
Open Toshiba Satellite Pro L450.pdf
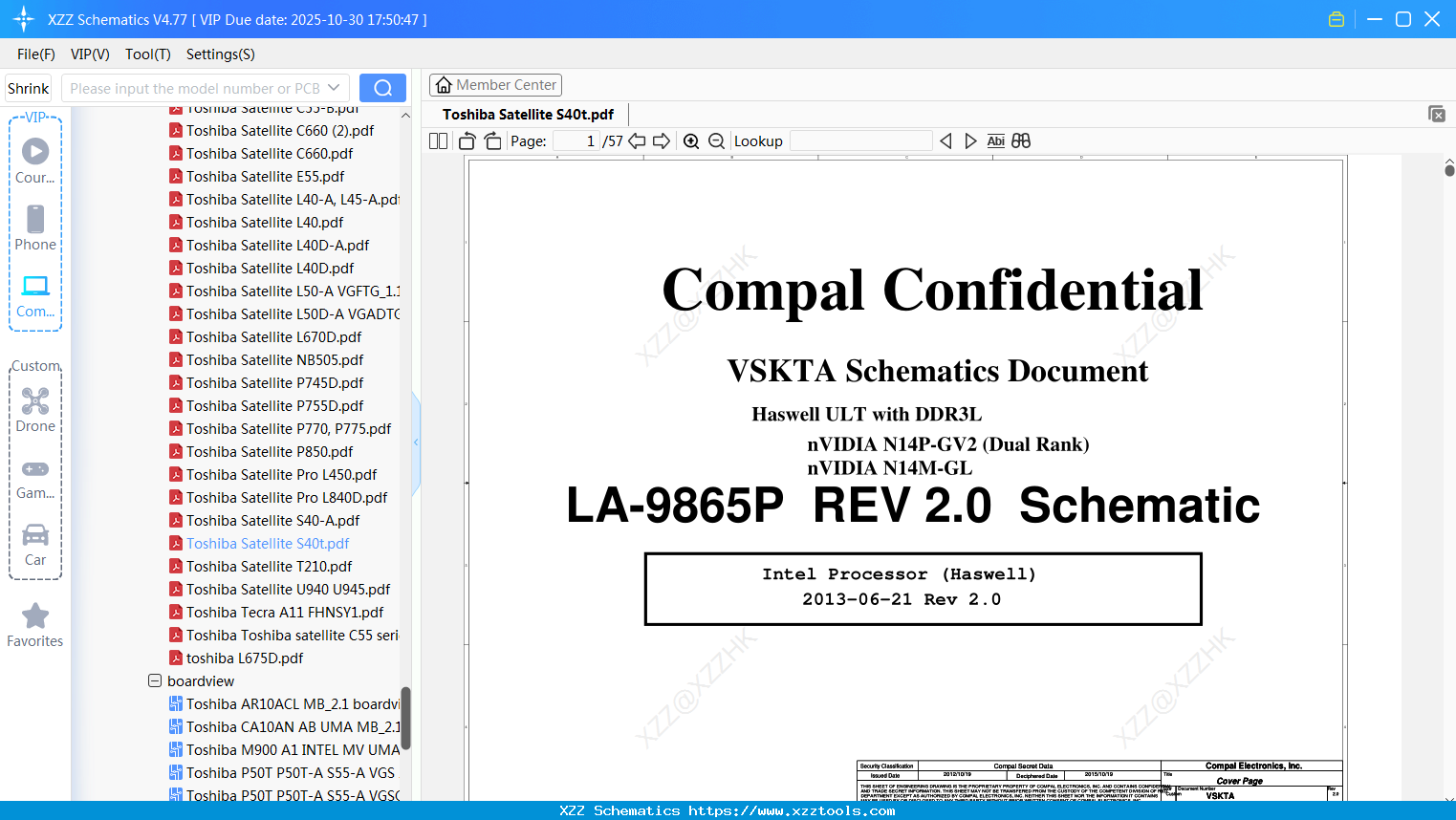(x=282, y=474)
